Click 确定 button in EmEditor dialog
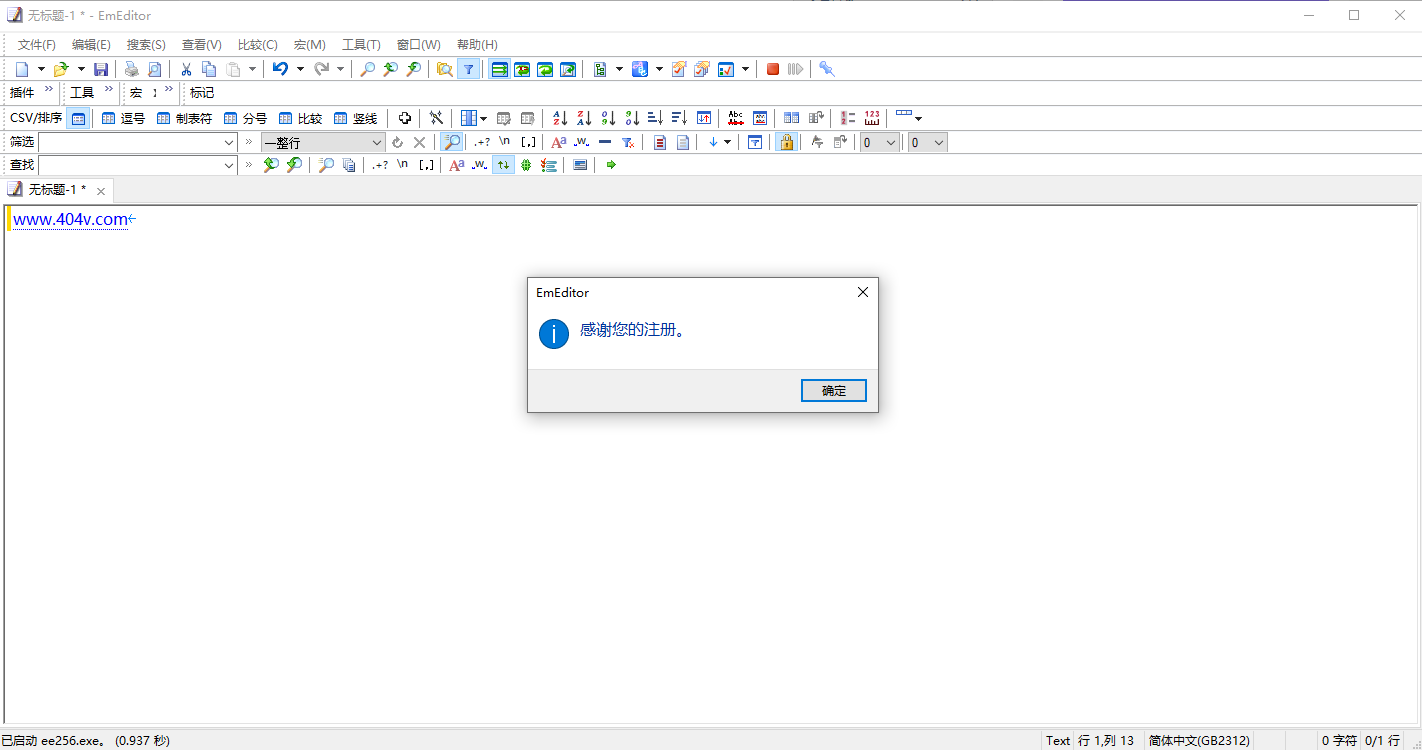 (834, 391)
